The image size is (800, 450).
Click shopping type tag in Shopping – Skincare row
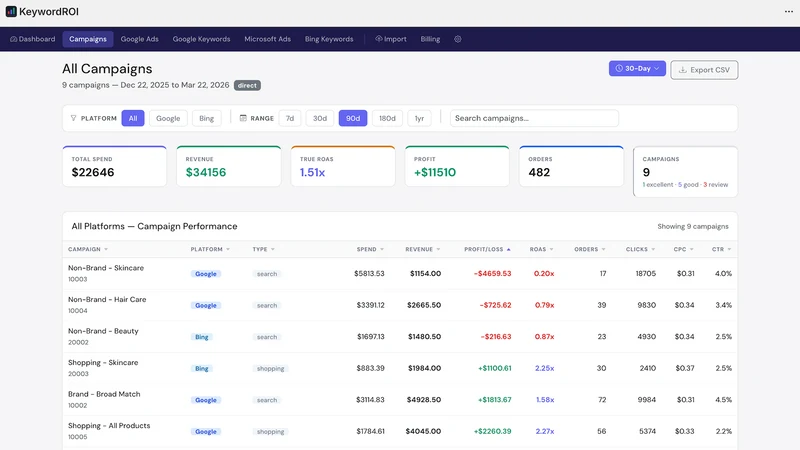(x=270, y=369)
